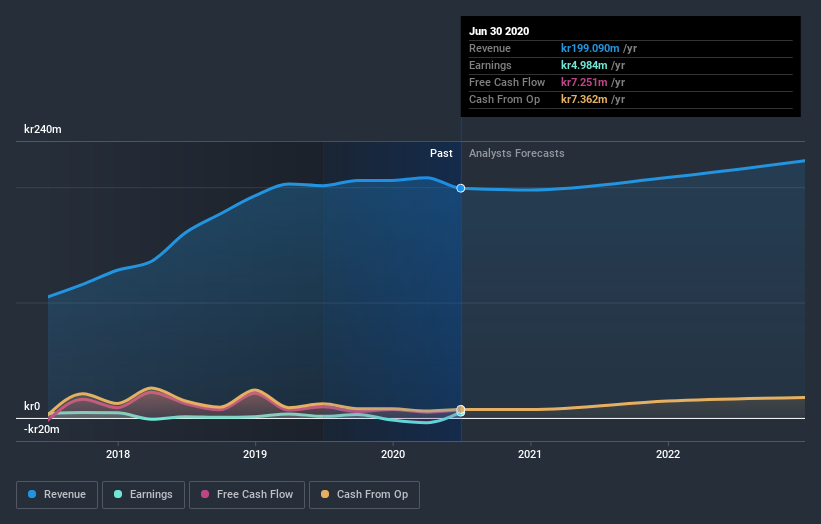Click the tooltip Free Cash Flow value kr7.251m
The height and width of the screenshot is (524, 821).
click(x=584, y=82)
